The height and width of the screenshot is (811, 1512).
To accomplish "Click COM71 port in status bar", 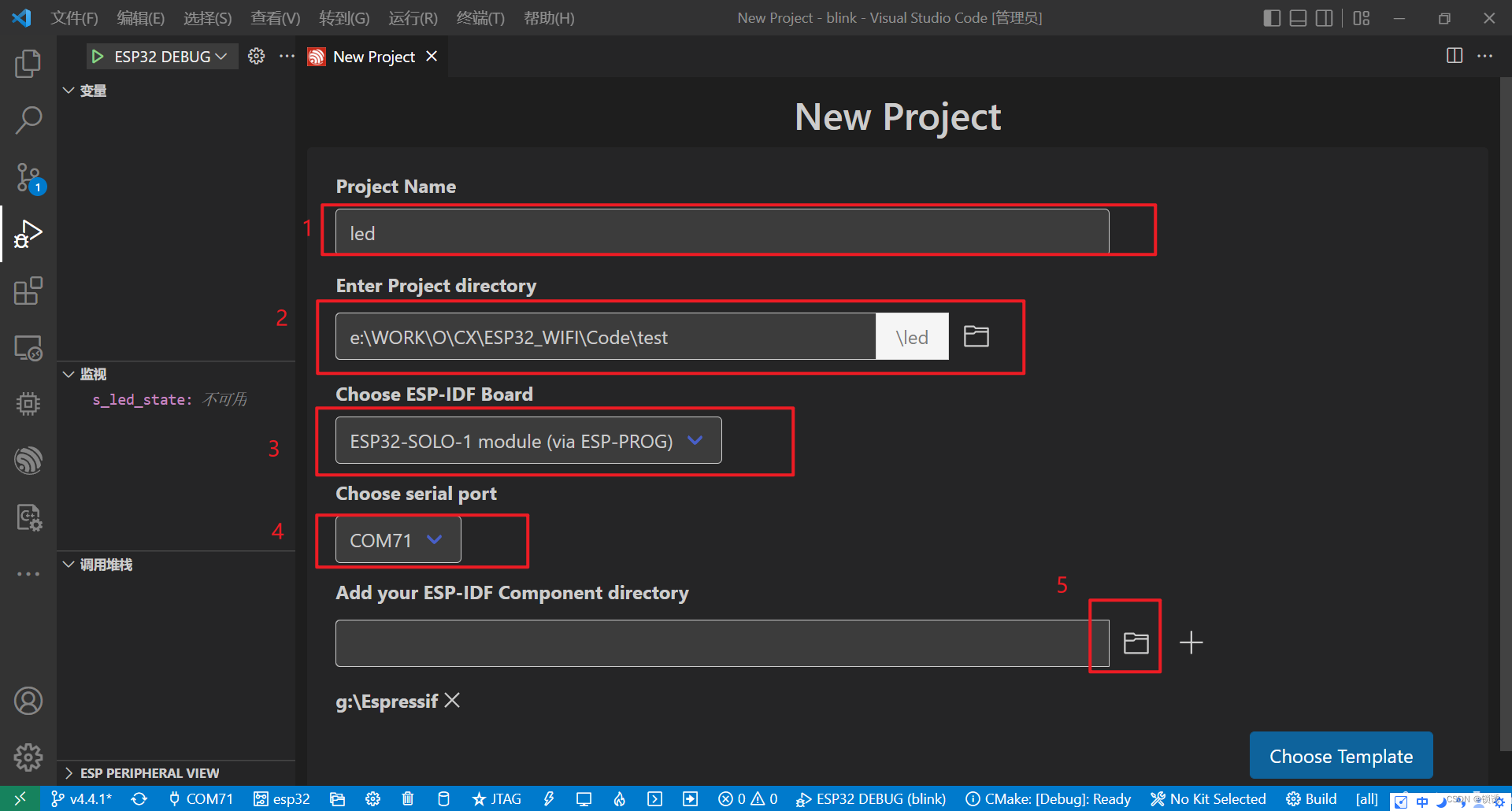I will coord(201,798).
